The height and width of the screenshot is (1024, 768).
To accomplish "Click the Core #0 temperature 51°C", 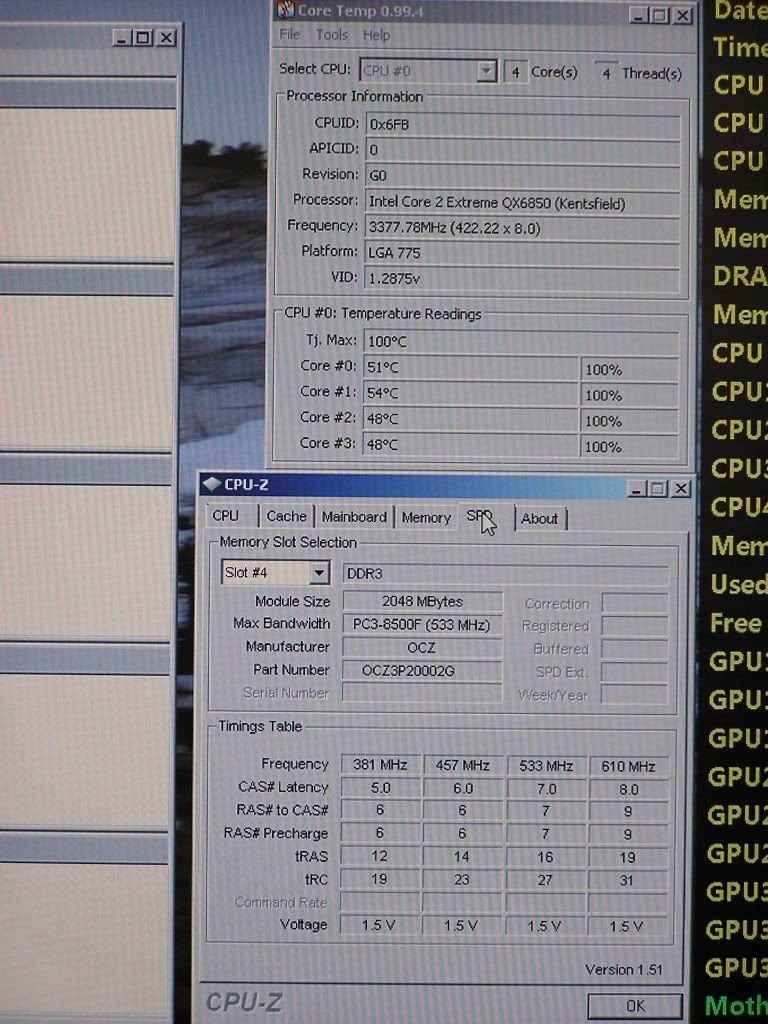I will coord(470,368).
